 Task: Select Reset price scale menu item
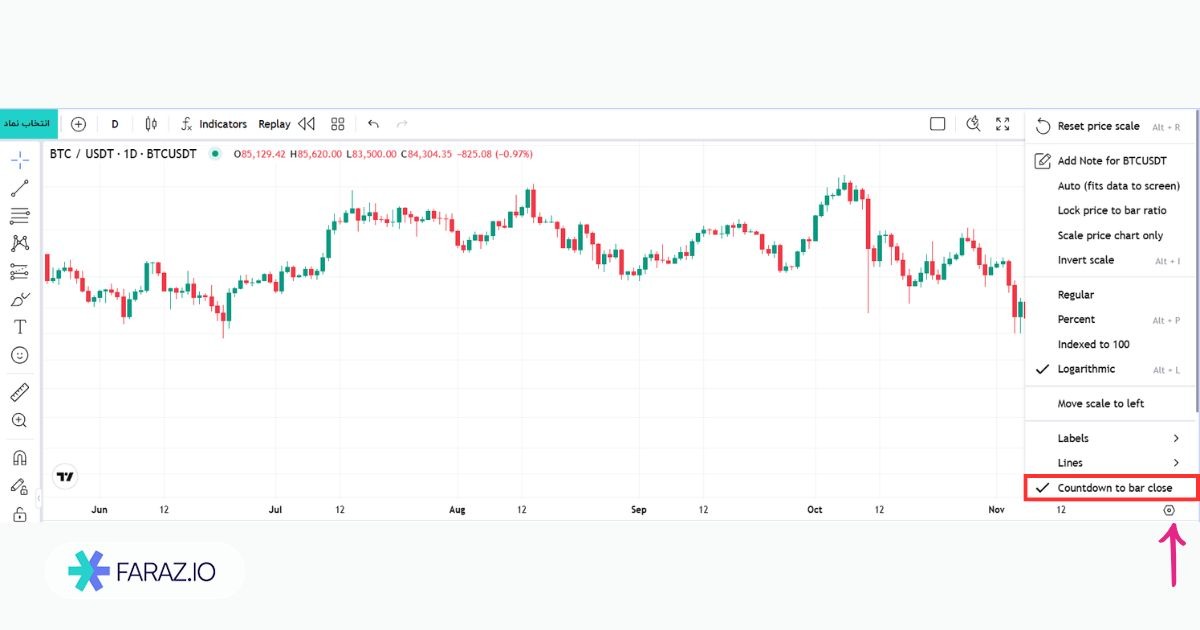1098,126
